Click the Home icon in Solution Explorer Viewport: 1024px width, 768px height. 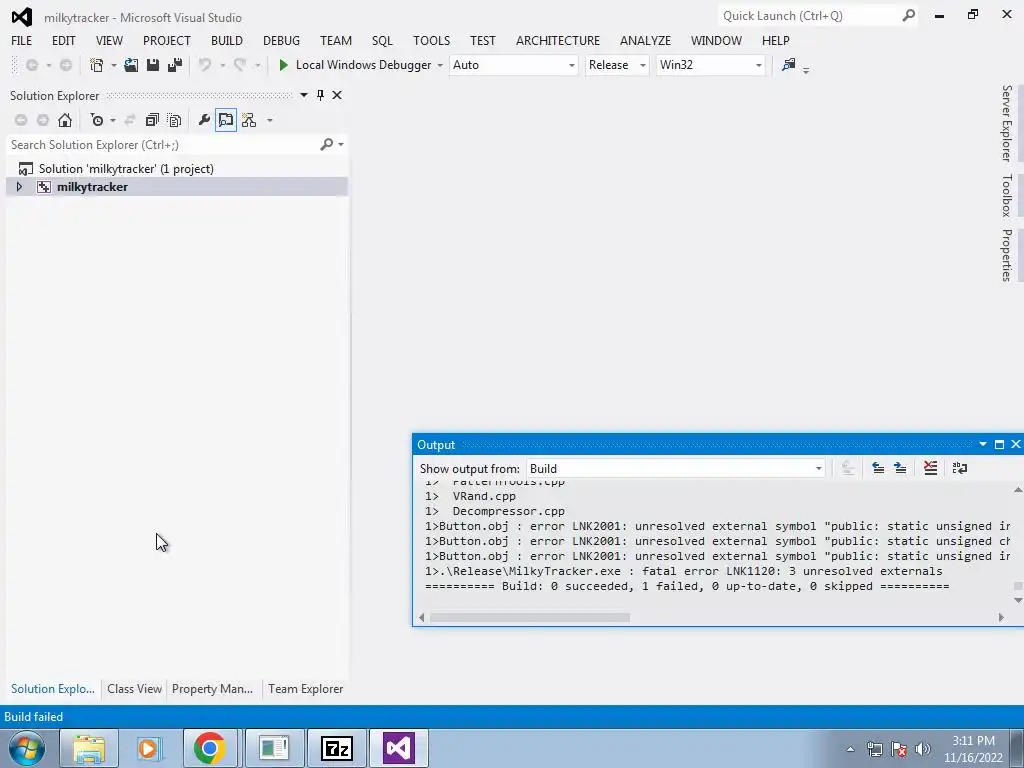pos(65,120)
